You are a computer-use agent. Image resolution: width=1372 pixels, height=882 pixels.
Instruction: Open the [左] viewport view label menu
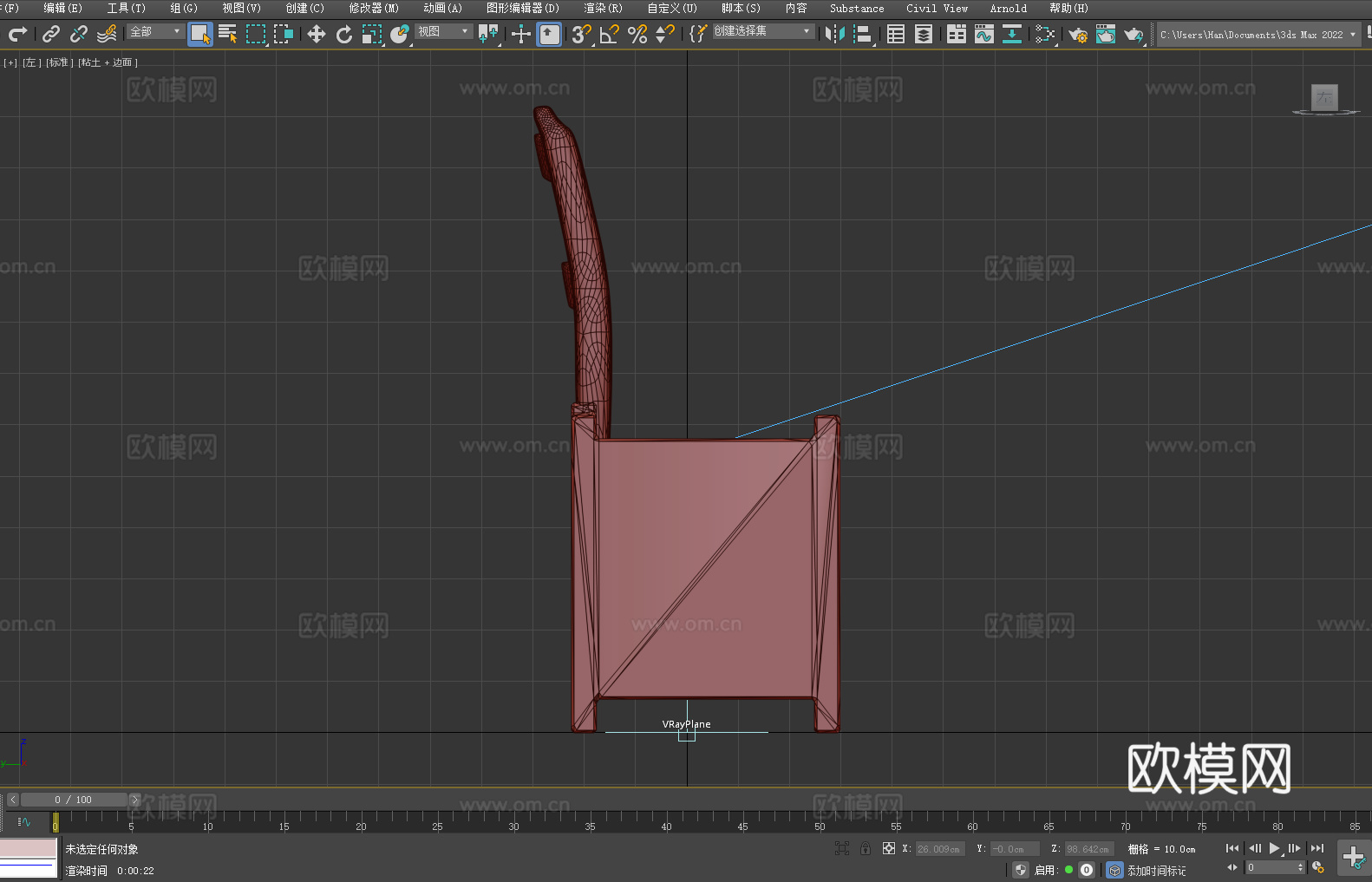(x=31, y=62)
